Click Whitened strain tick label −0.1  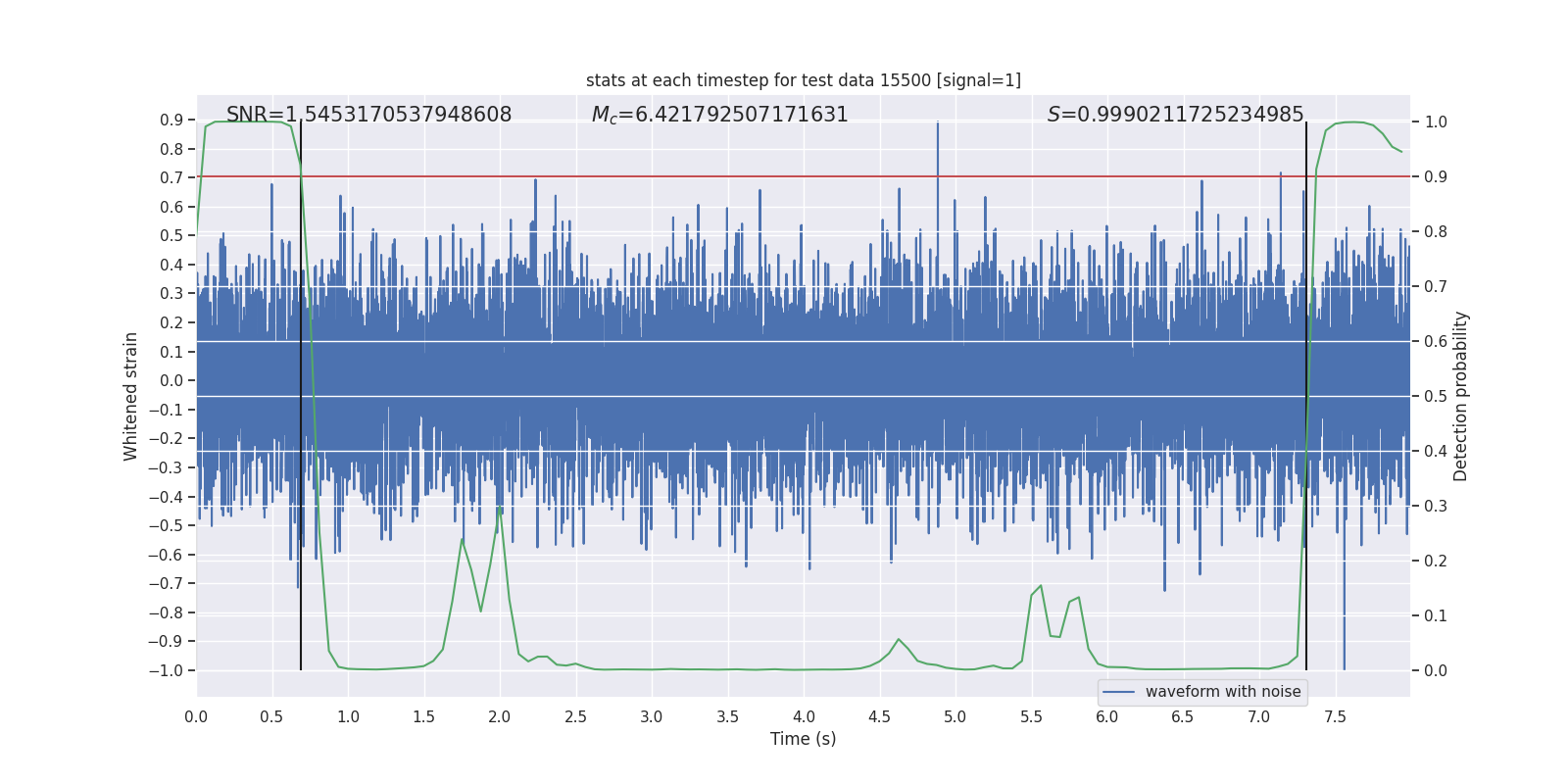point(166,410)
